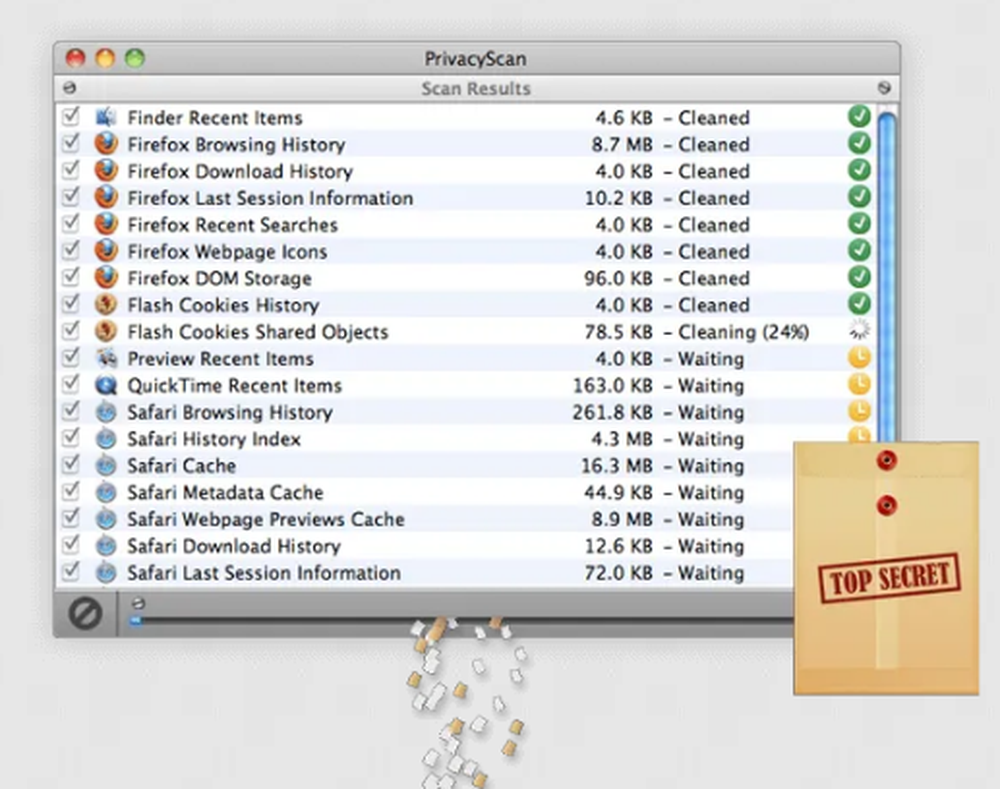
Task: Click the Finder icon for Finder Recent Items
Action: [106, 117]
